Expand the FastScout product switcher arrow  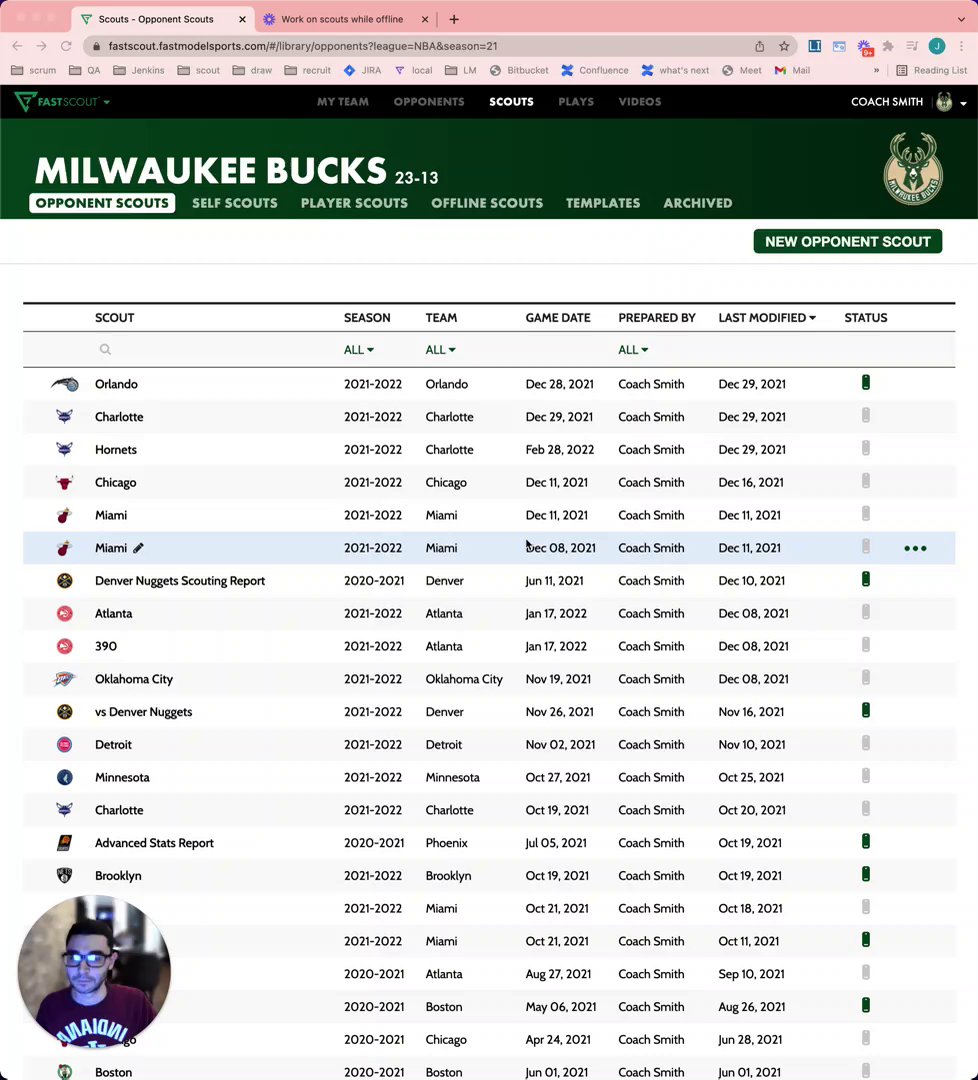point(107,102)
